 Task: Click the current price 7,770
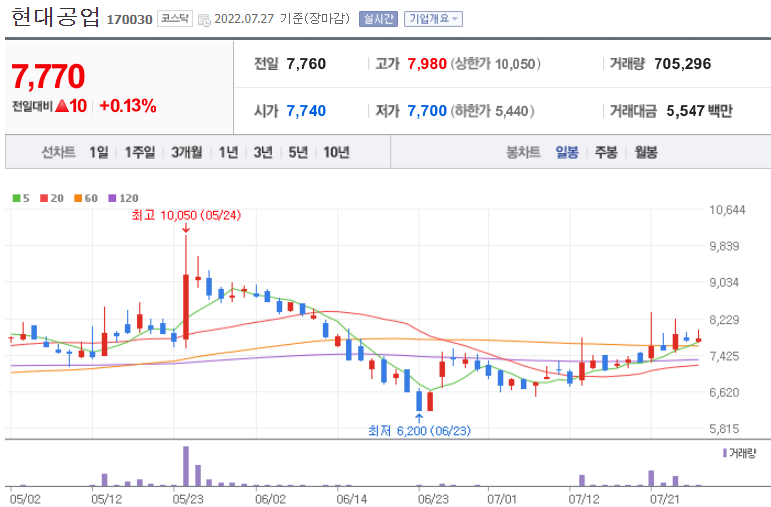click(48, 76)
